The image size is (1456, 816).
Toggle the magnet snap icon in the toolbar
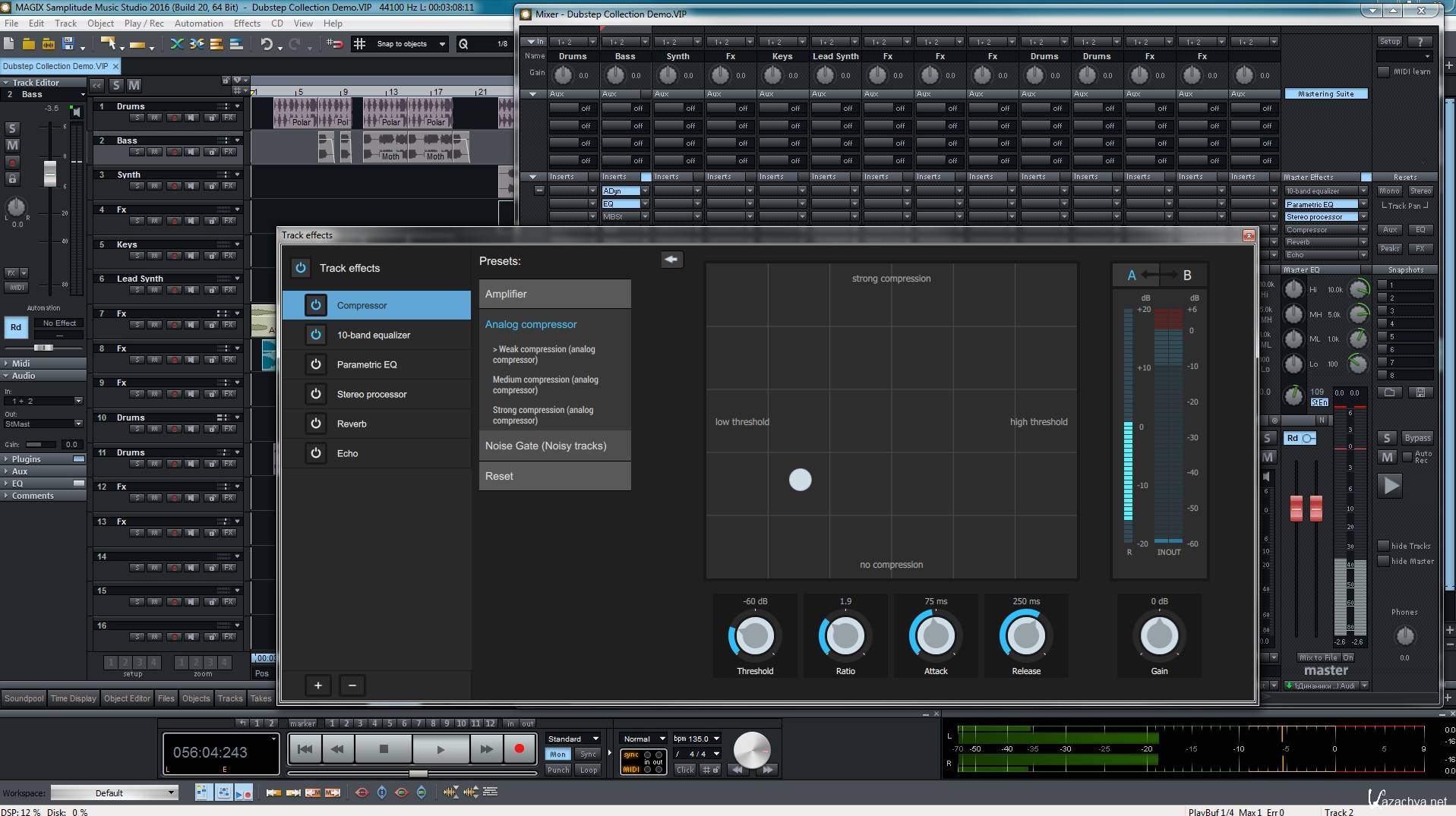pos(334,44)
